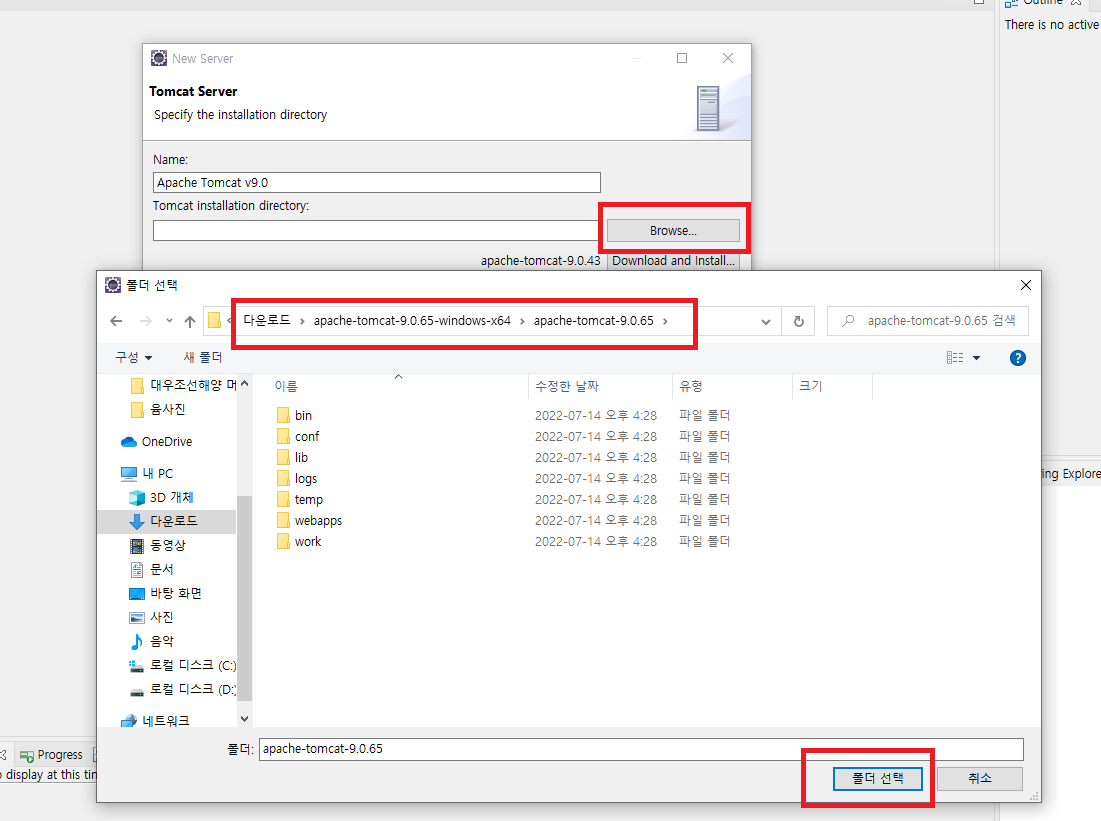
Task: Click apache-tomcat-9.0.65 breadcrumb segment
Action: [x=593, y=320]
